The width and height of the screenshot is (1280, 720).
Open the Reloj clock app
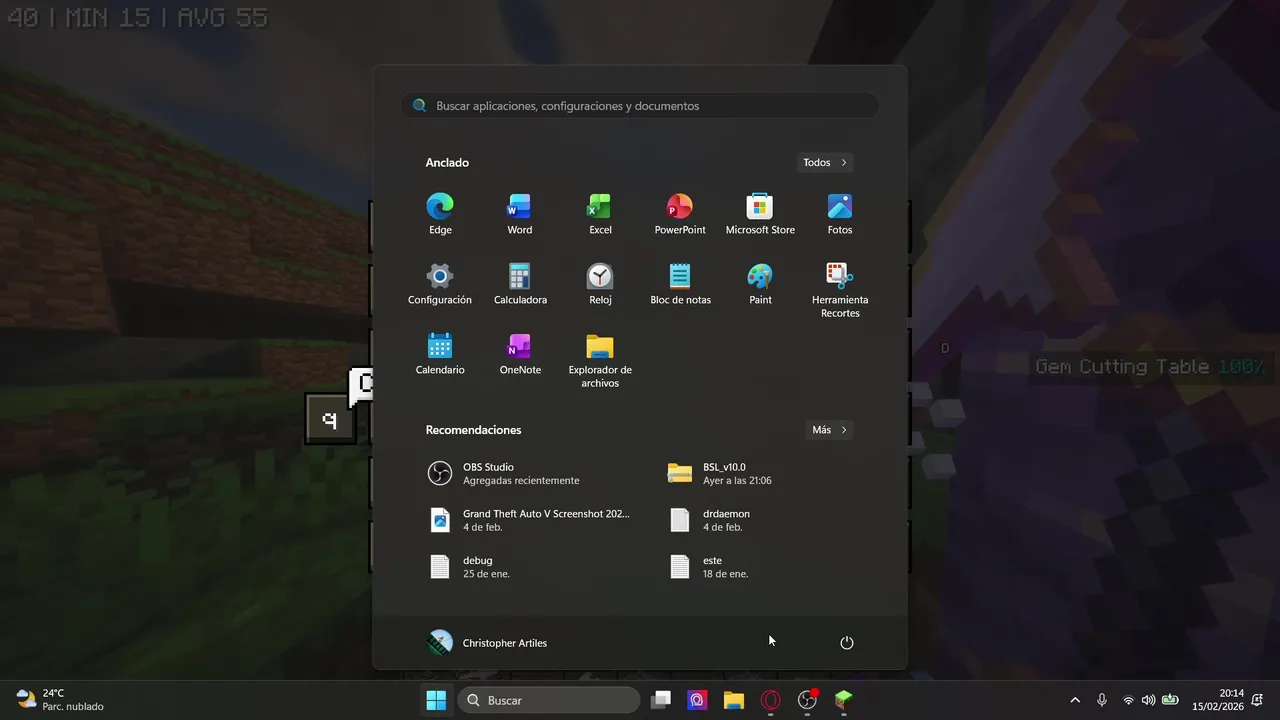click(600, 284)
